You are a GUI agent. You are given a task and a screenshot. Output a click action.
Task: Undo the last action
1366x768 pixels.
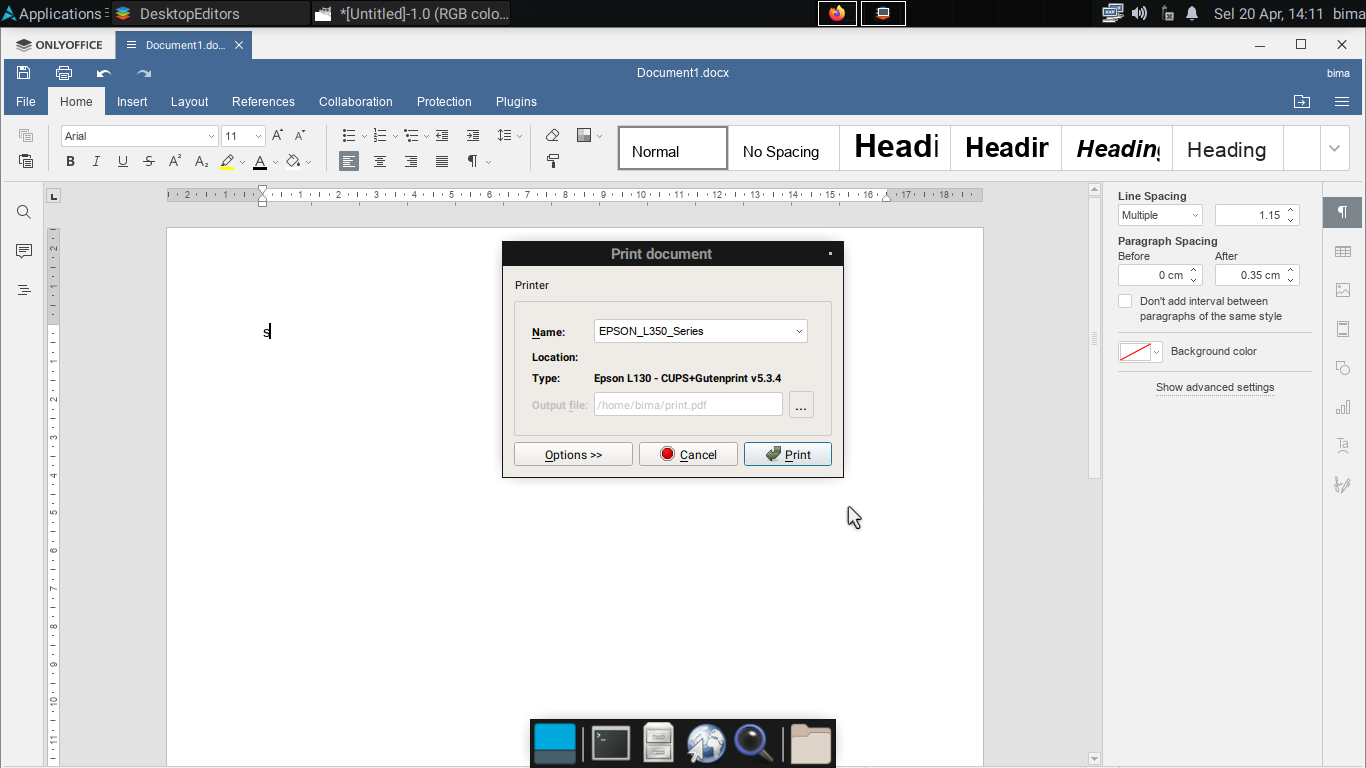pos(104,73)
